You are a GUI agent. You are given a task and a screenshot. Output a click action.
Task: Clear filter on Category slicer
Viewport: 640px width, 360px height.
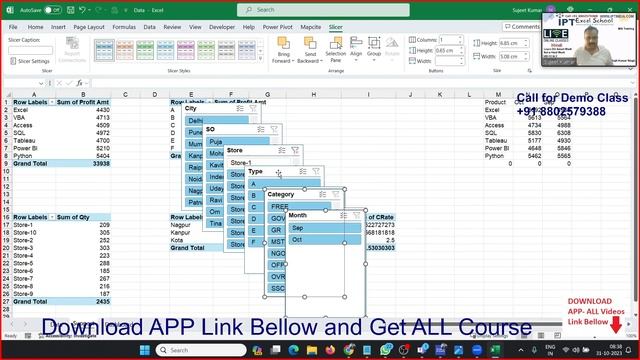coord(336,194)
